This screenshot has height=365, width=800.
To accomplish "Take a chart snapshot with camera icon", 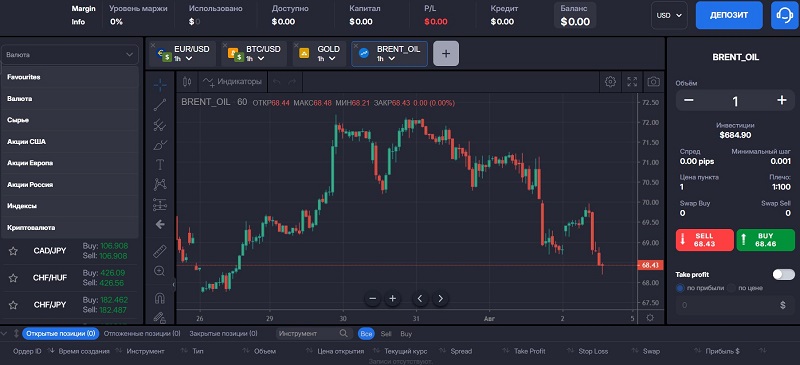I will click(x=653, y=82).
